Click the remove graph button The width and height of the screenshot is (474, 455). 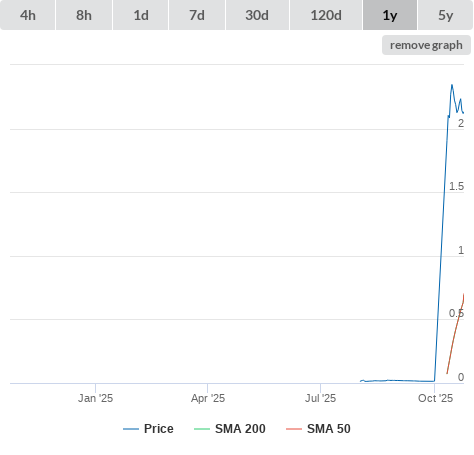click(426, 45)
